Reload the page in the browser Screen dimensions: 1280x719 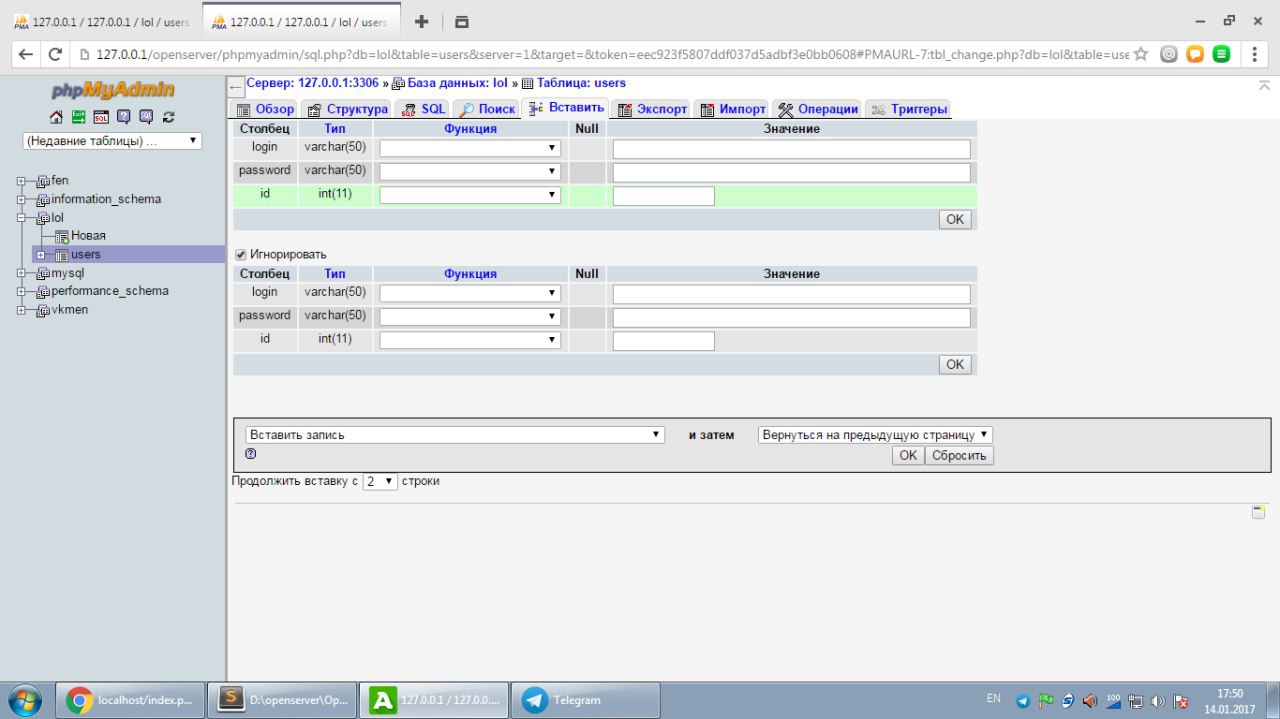(55, 55)
